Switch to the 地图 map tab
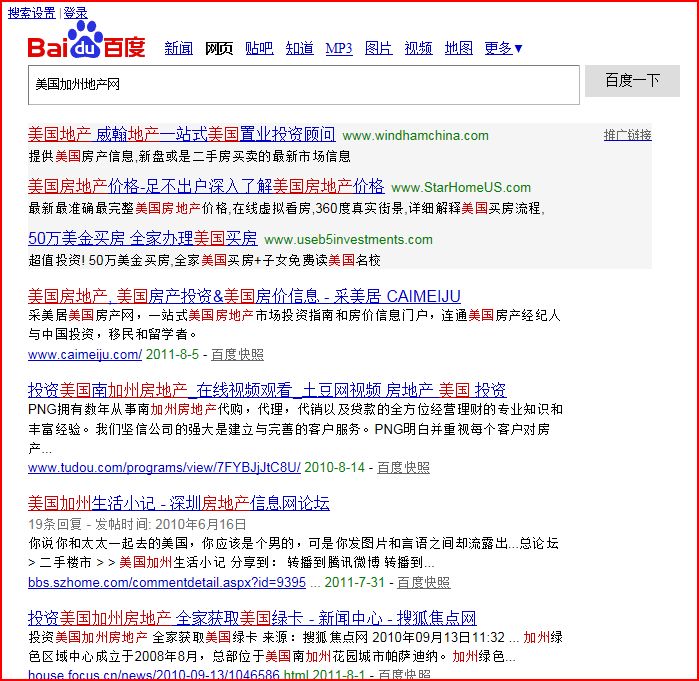 pos(458,48)
